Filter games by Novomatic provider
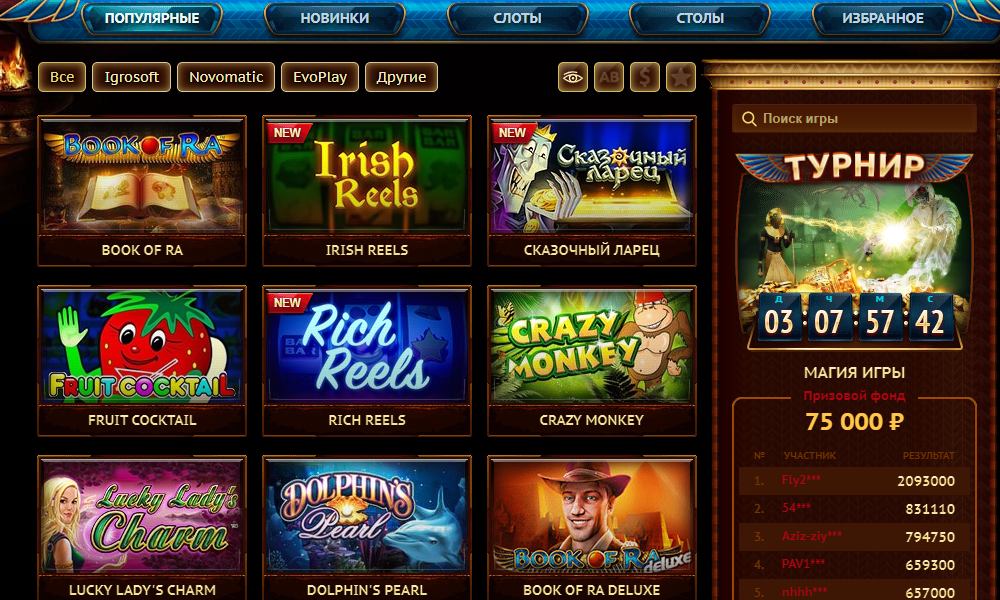 (x=226, y=77)
